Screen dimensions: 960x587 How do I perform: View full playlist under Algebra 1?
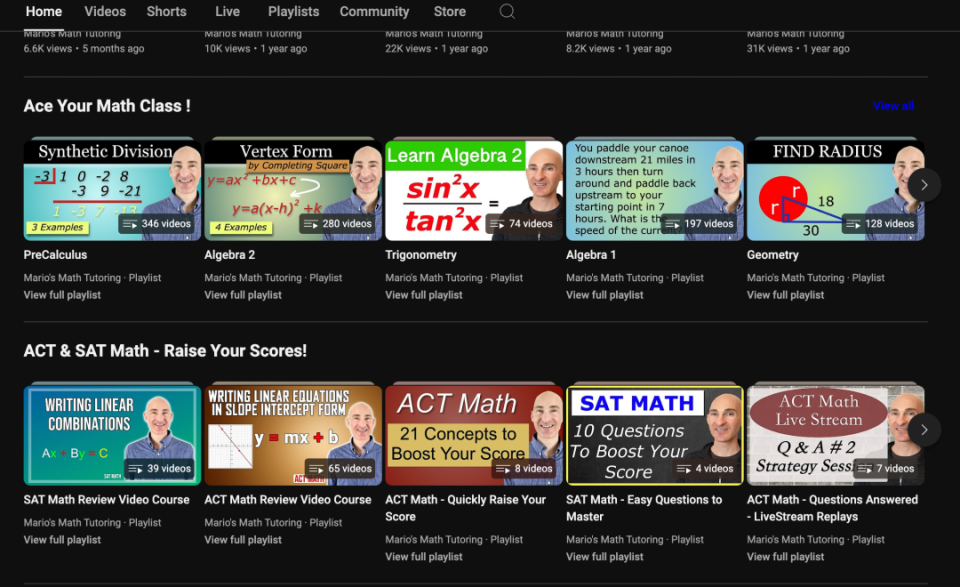[604, 295]
